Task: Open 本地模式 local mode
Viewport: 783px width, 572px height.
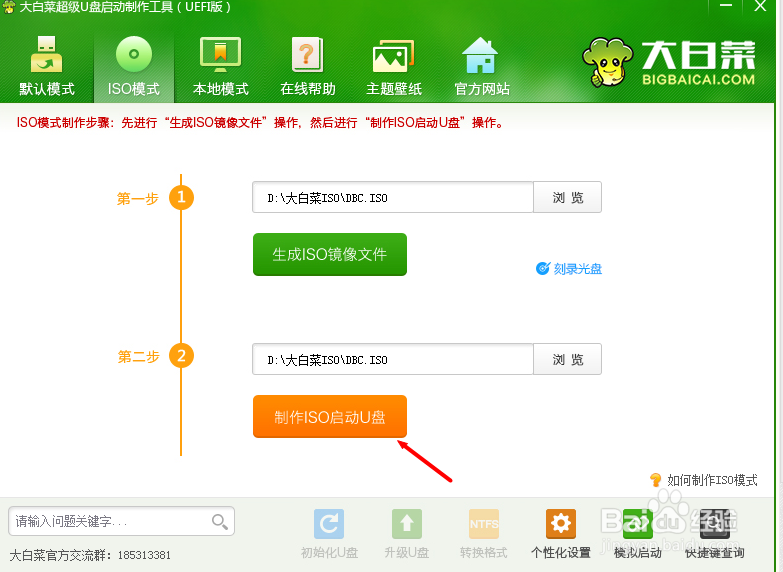Action: pos(220,66)
